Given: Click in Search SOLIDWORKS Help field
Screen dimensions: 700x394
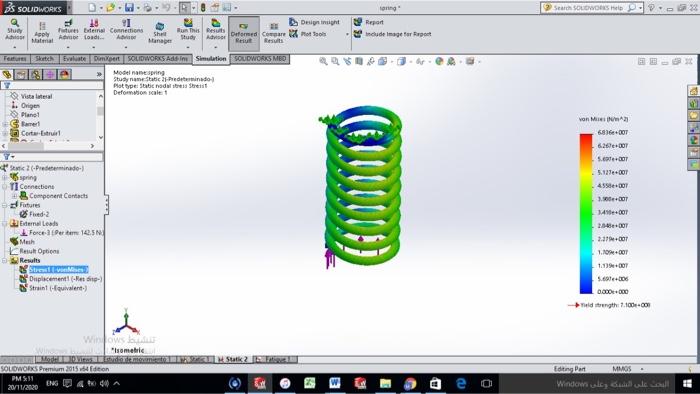Looking at the screenshot, I should [x=588, y=8].
